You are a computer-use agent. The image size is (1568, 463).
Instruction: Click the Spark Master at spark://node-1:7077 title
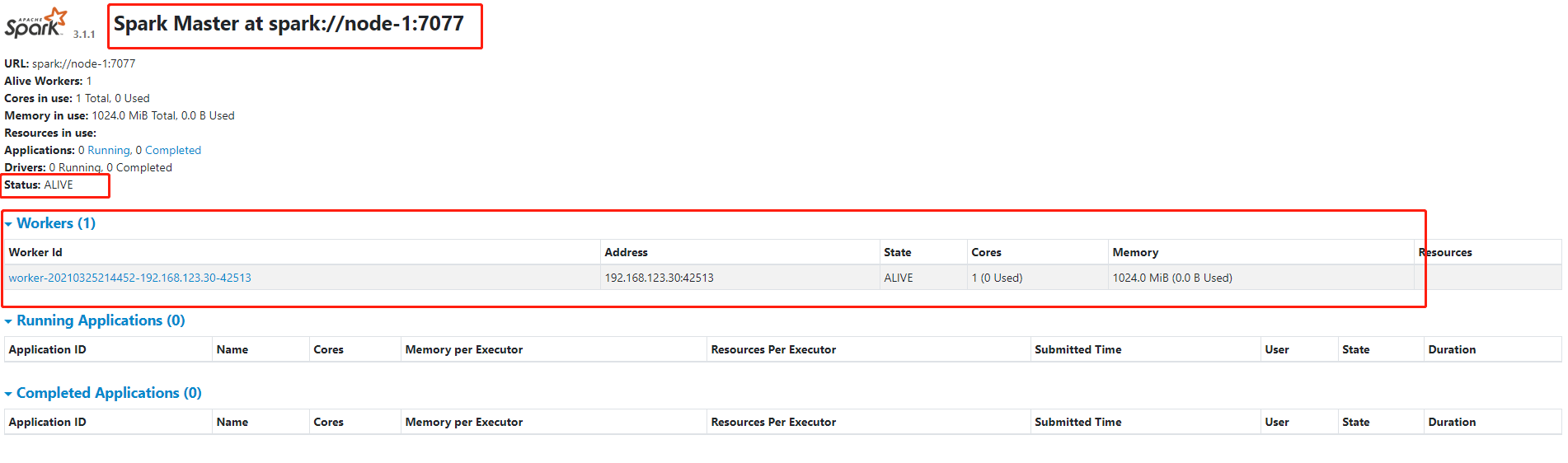point(289,23)
